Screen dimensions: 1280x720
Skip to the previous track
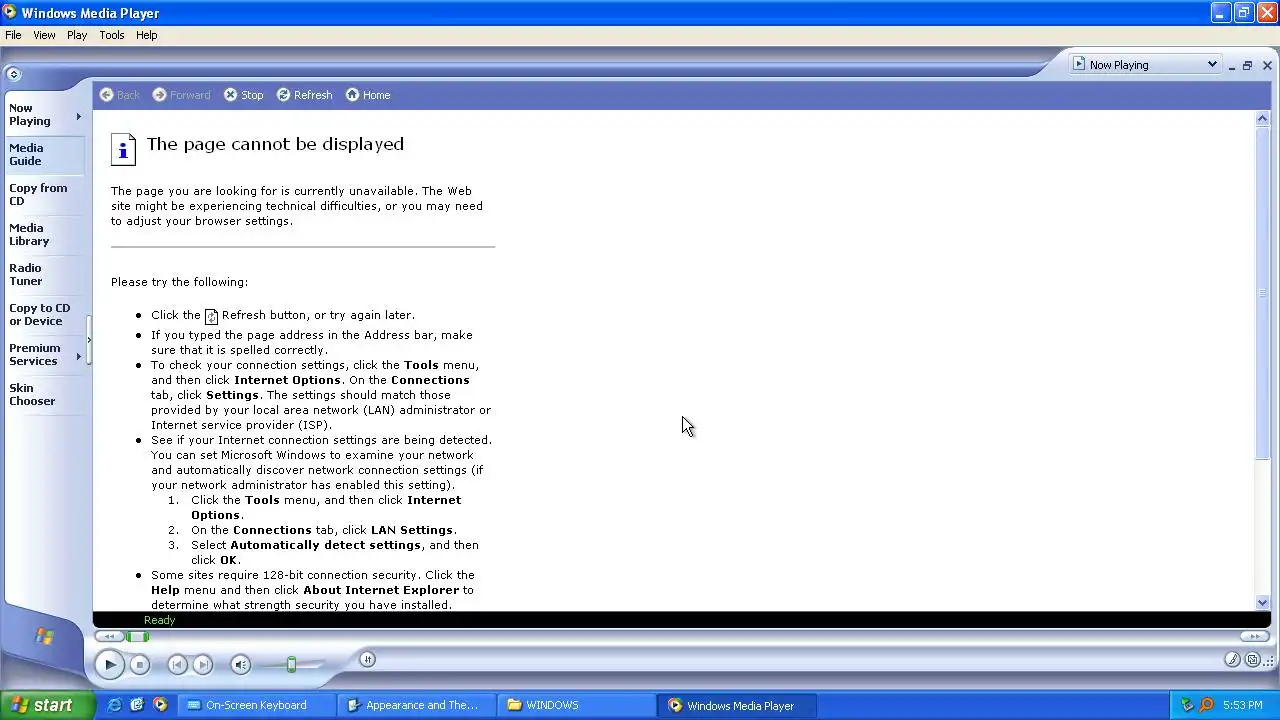coord(177,664)
